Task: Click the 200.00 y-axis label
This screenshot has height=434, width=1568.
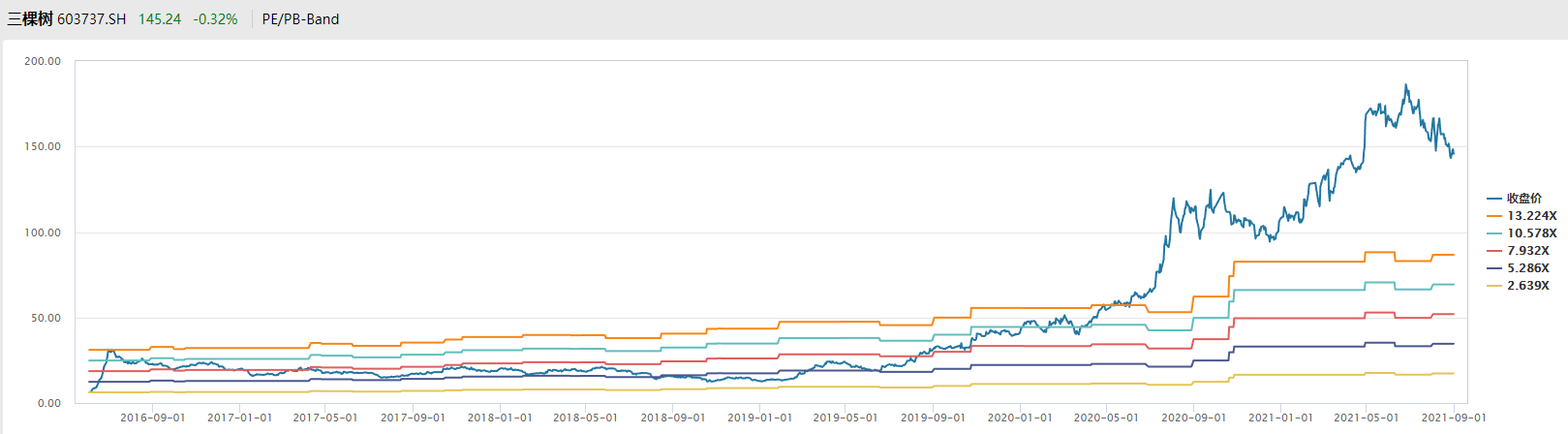Action: (x=43, y=61)
